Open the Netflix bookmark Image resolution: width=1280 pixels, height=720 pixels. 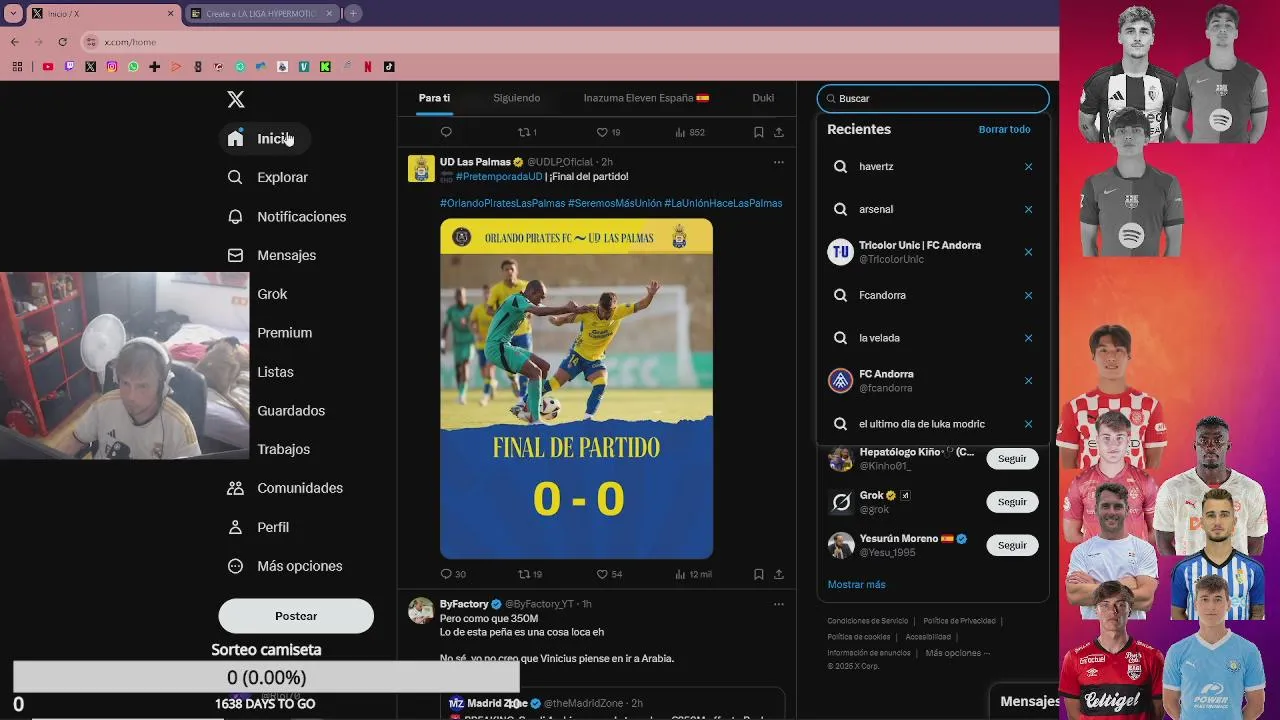[368, 67]
